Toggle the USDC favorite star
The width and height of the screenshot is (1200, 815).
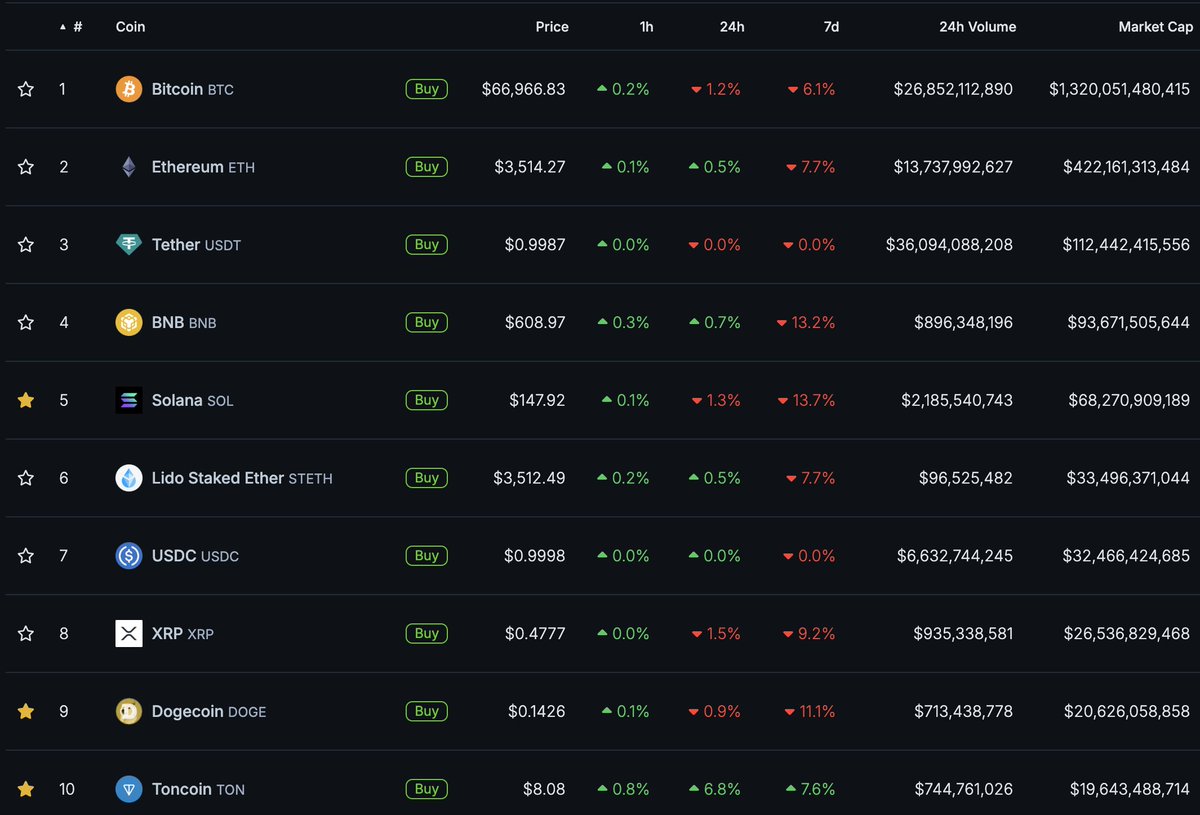(x=26, y=555)
